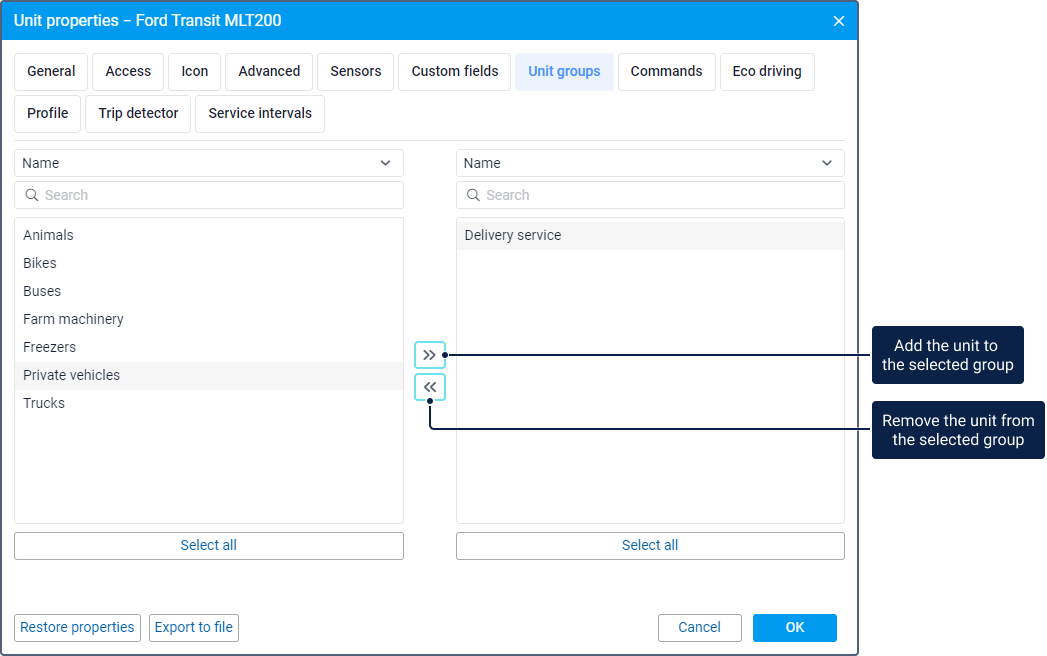Confirm changes with the OK button
This screenshot has height=656, width=1047.
click(794, 628)
